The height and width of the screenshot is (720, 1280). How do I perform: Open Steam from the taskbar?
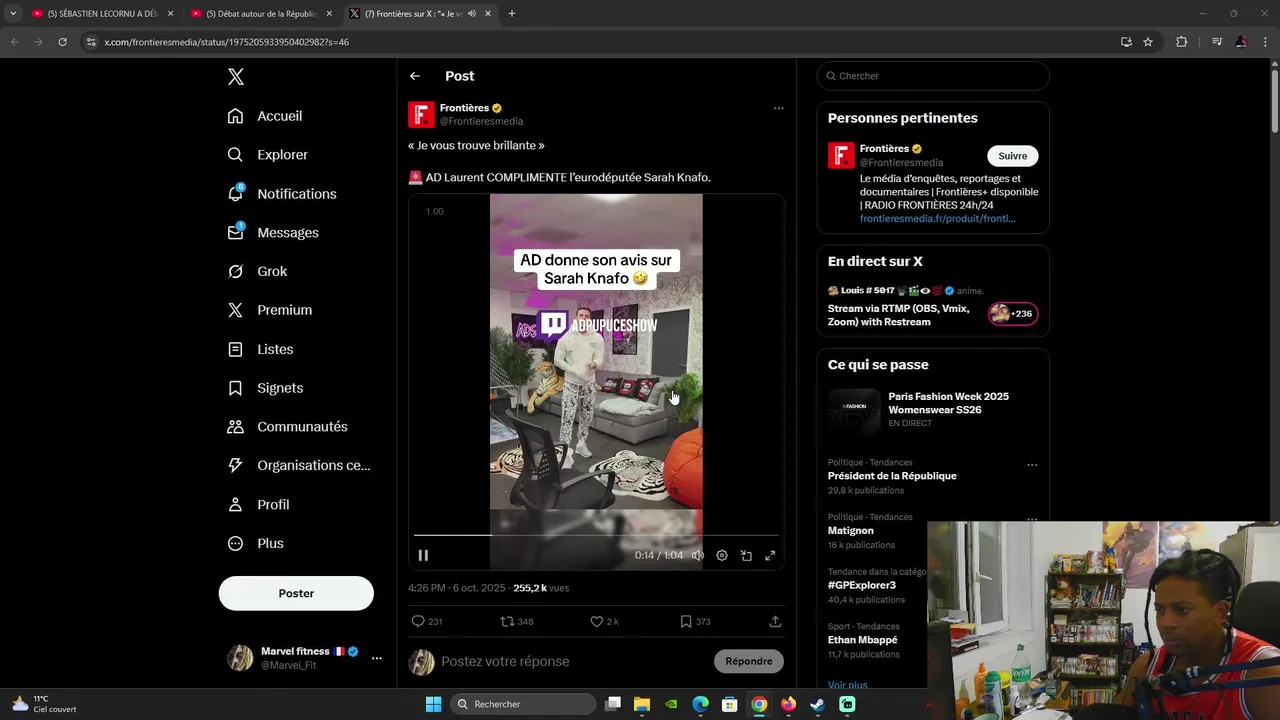(817, 704)
